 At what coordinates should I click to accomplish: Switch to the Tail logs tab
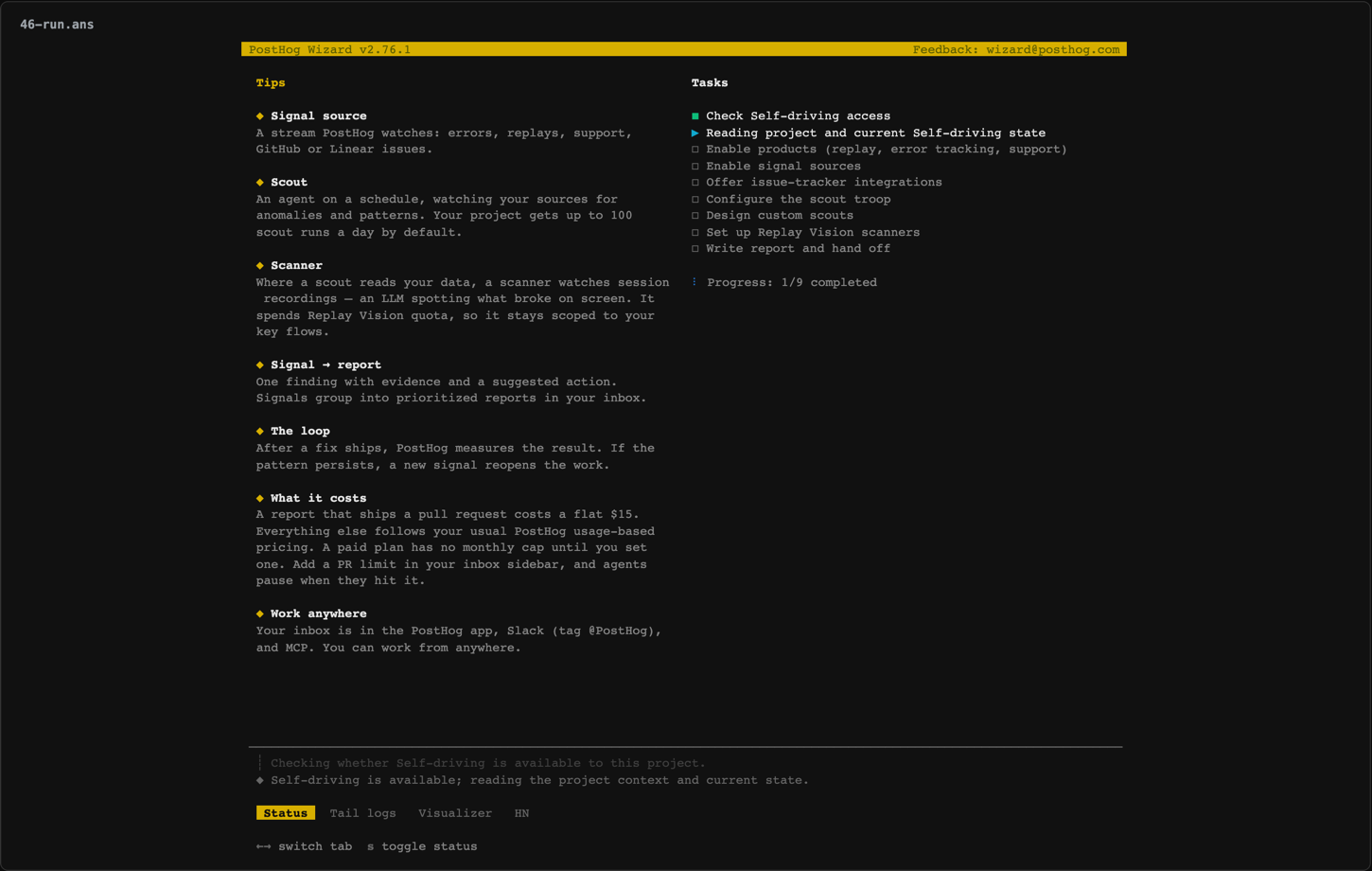(362, 813)
